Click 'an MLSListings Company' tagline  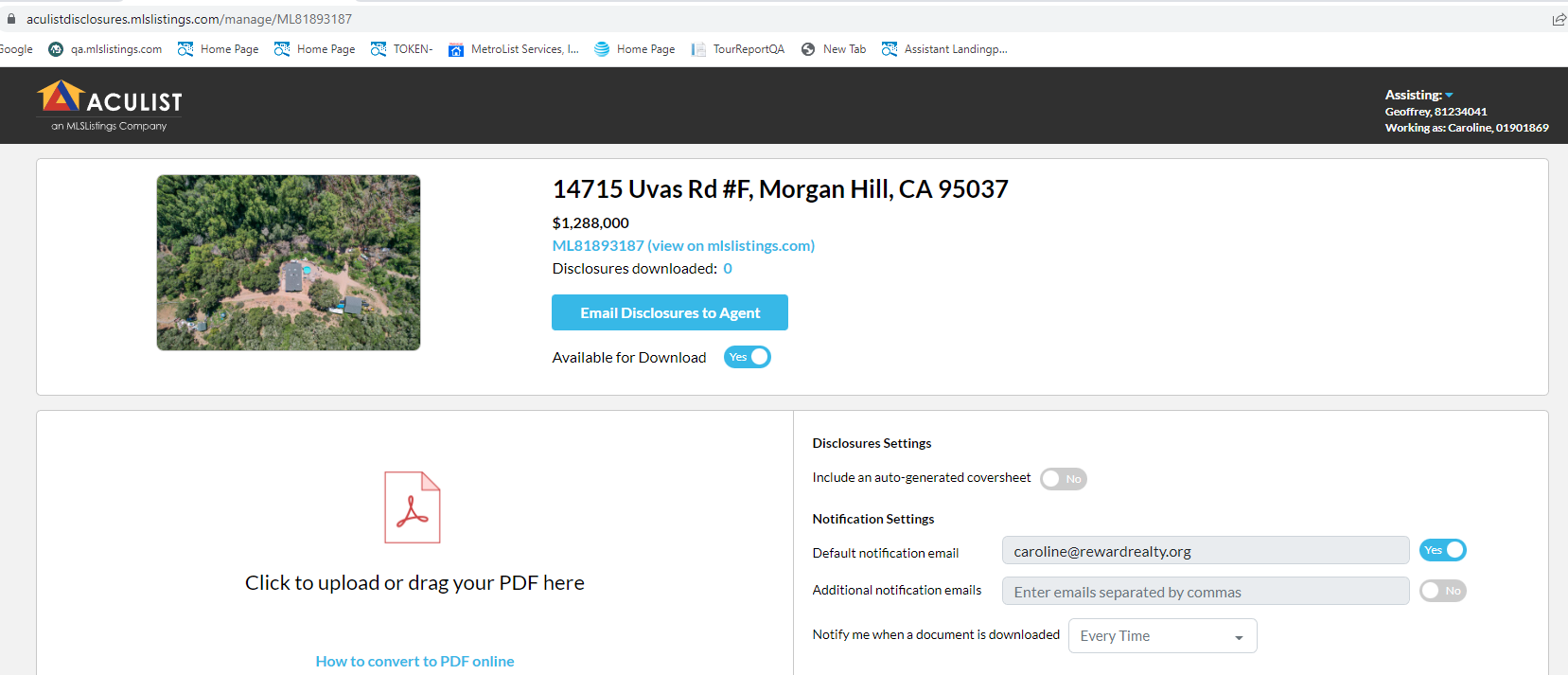[109, 126]
